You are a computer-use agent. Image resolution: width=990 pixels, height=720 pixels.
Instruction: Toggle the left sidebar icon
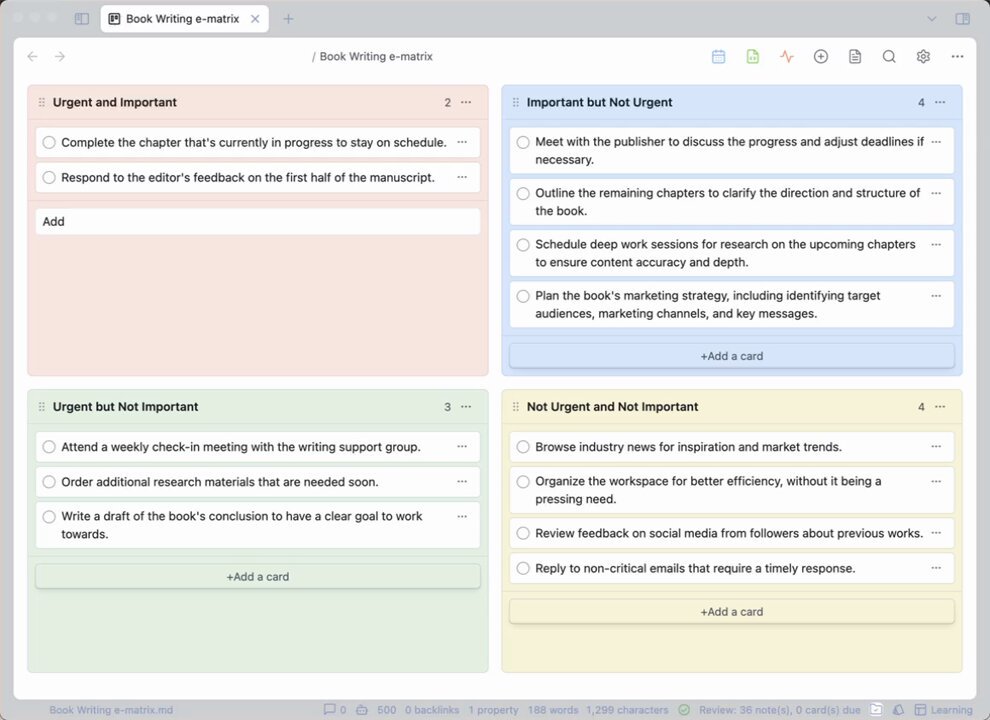pos(82,19)
